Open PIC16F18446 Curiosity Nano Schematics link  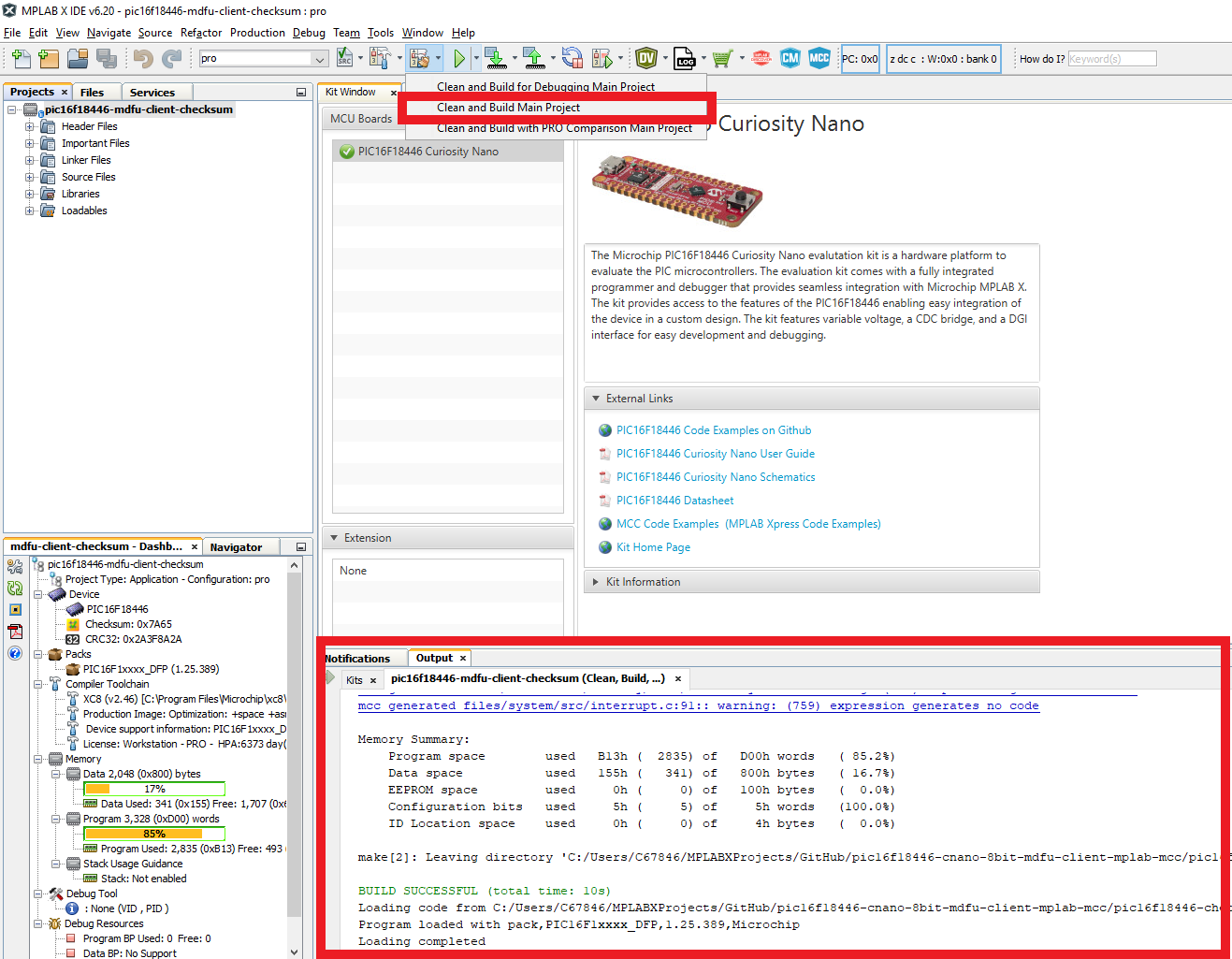coord(716,477)
